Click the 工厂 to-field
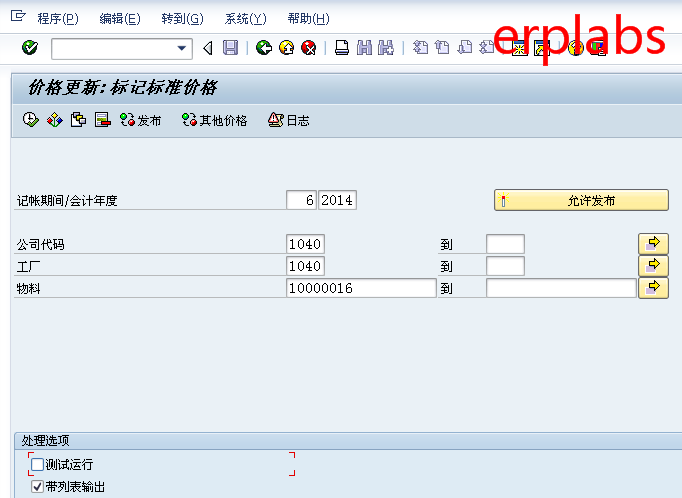Screen dimensions: 682x498 [x=505, y=266]
